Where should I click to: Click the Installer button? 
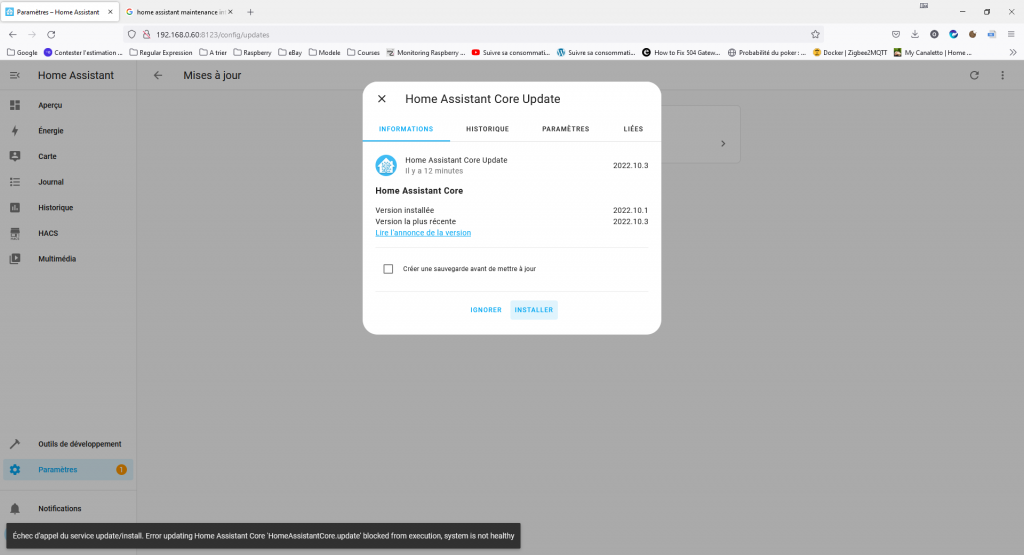point(534,309)
